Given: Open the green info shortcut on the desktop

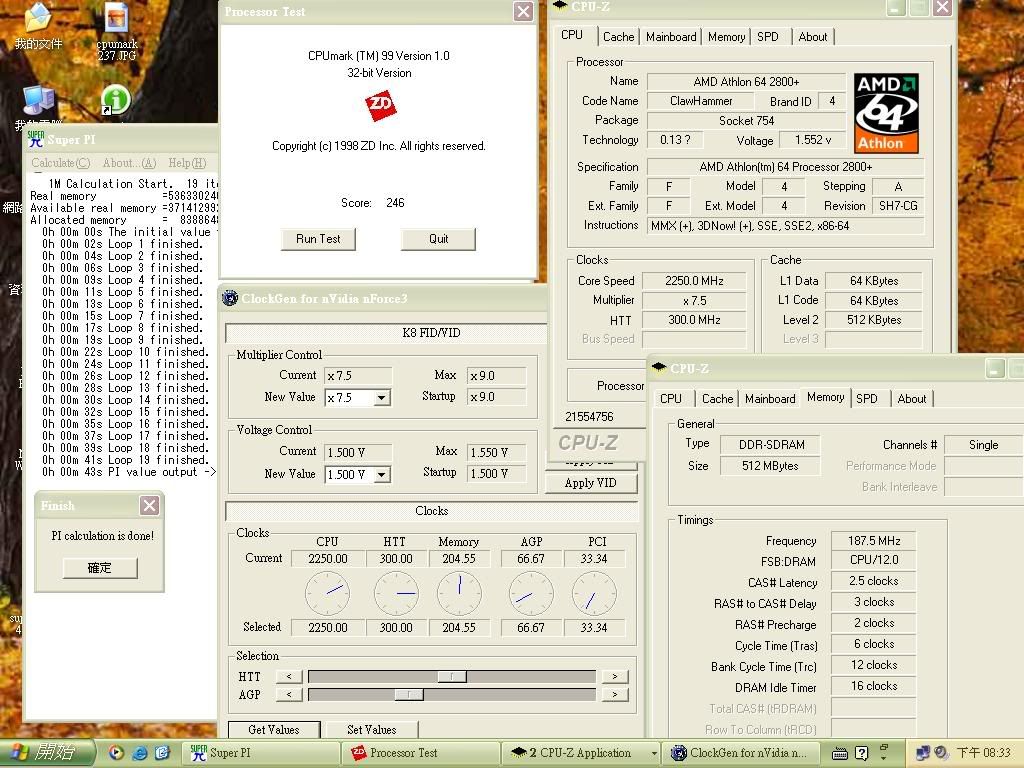Looking at the screenshot, I should pos(116,100).
